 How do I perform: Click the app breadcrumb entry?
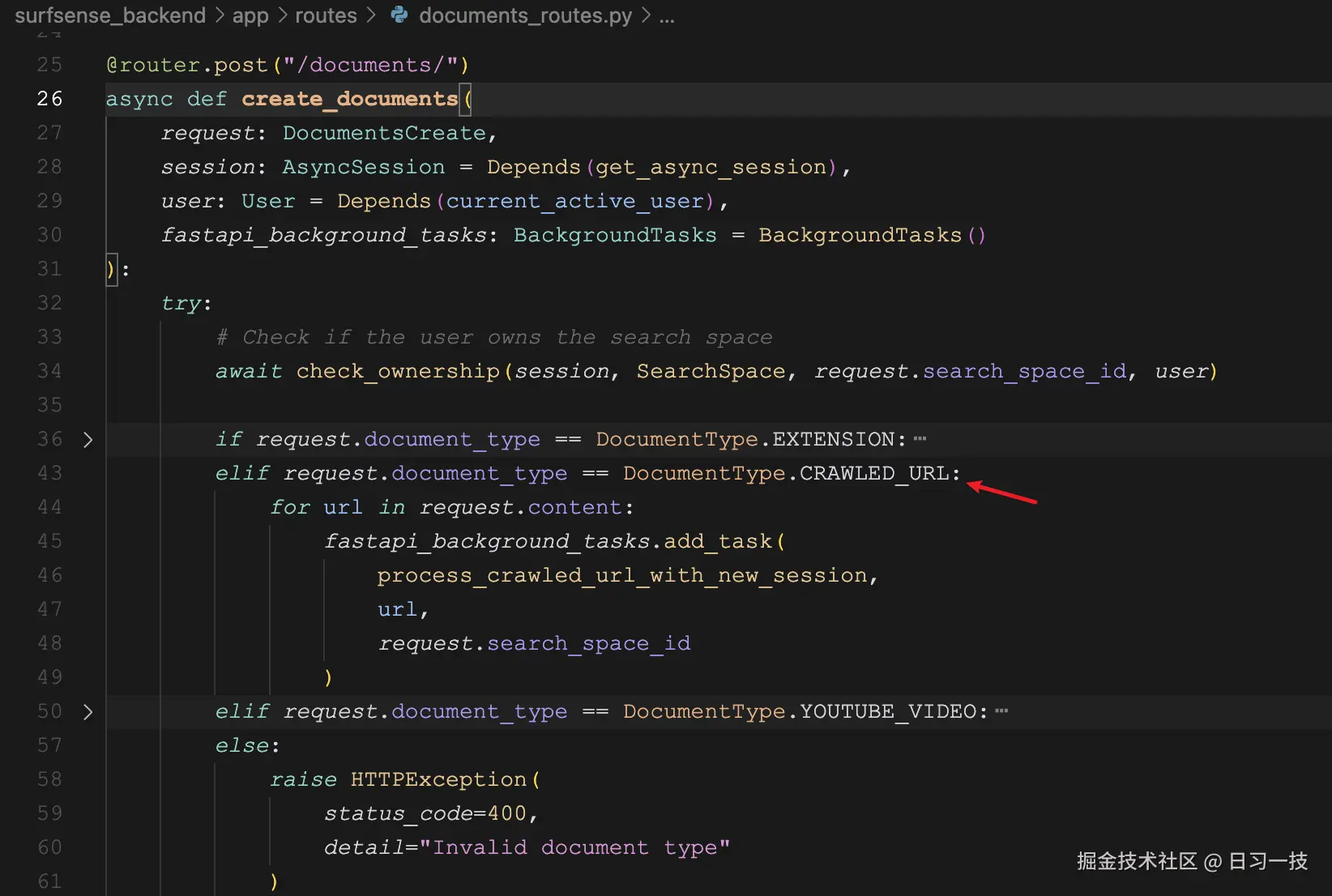(x=250, y=15)
